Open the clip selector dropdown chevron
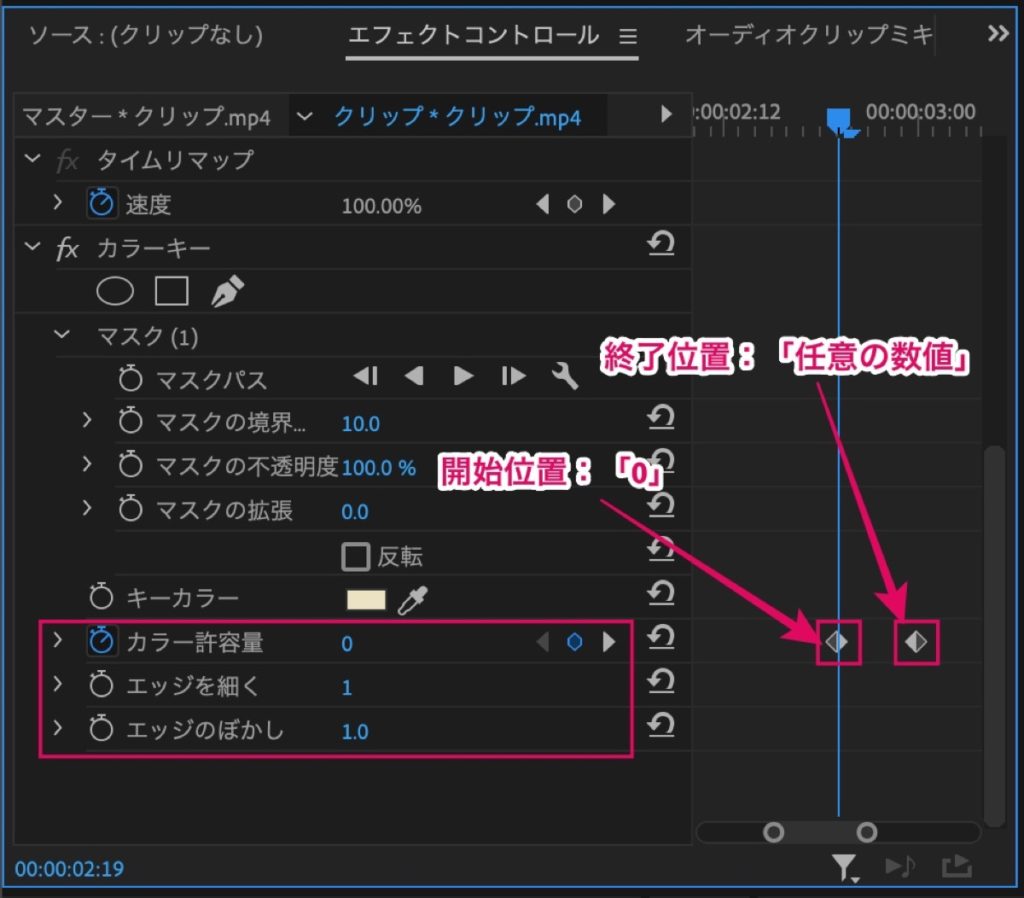The height and width of the screenshot is (898, 1024). (x=304, y=116)
